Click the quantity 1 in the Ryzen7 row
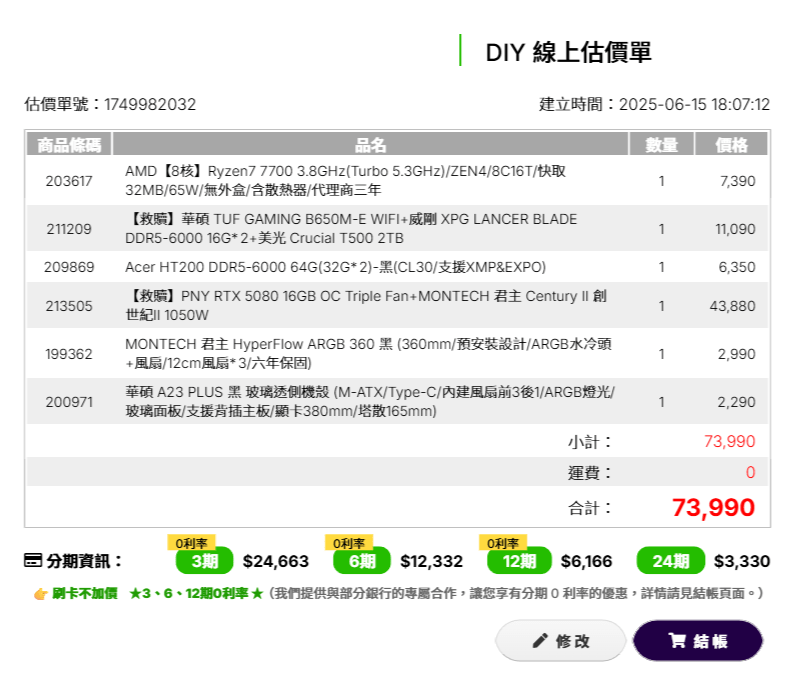 pyautogui.click(x=661, y=181)
